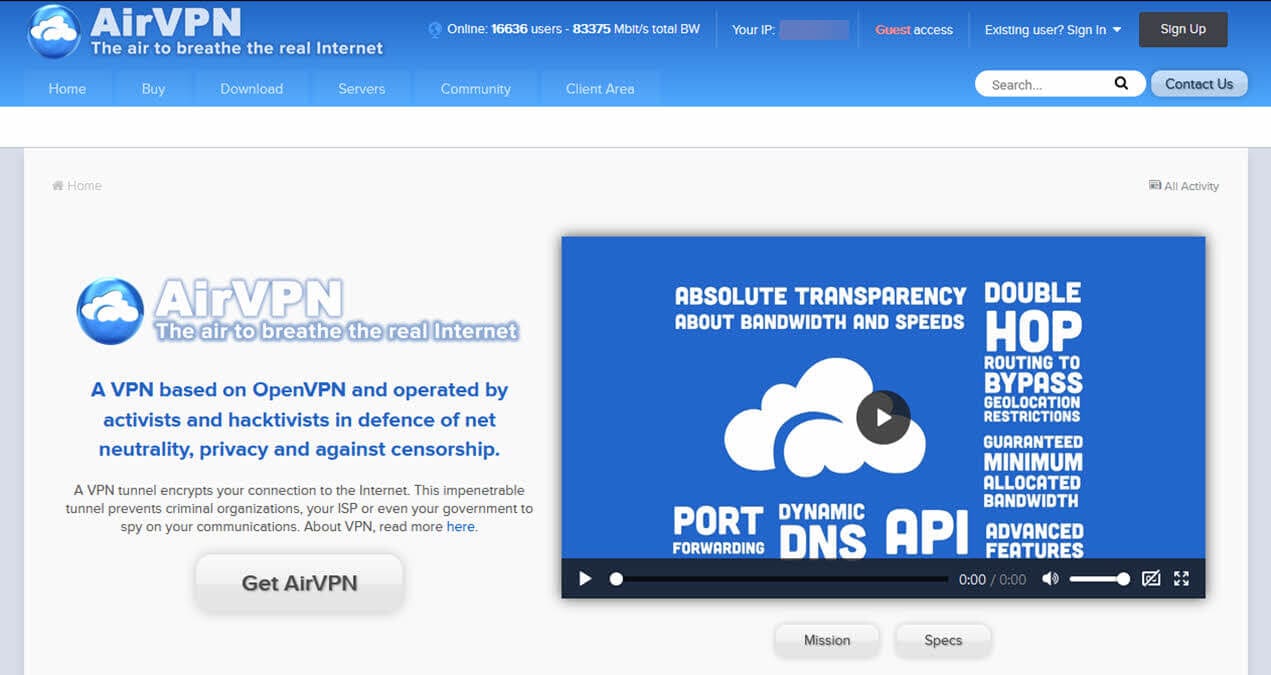The image size is (1271, 675).
Task: Click the Contact Us button
Action: pos(1199,84)
